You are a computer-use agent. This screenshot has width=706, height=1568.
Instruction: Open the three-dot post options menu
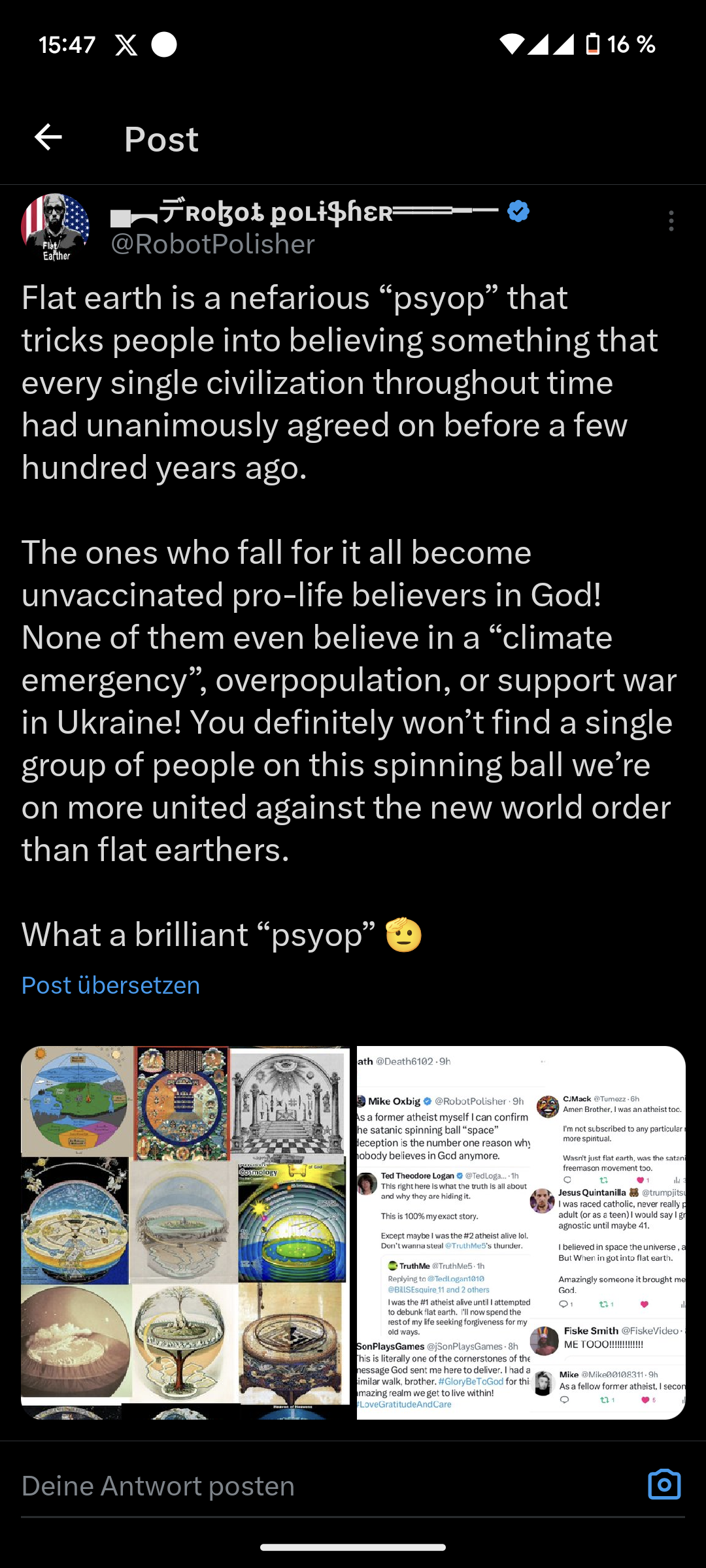(671, 221)
